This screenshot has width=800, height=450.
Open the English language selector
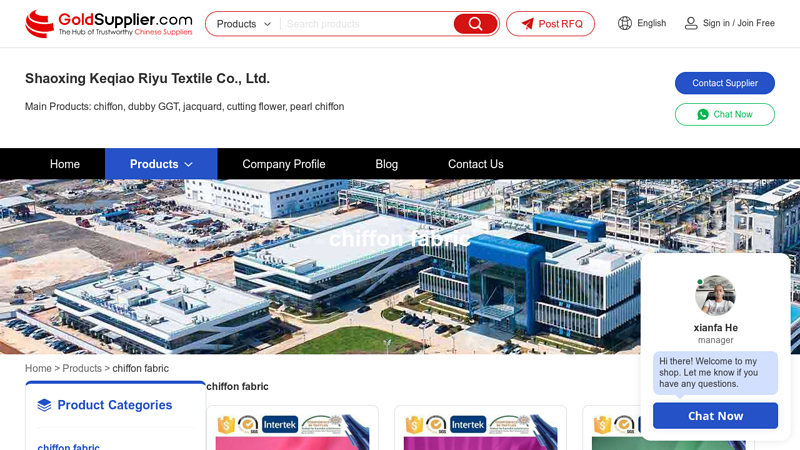tap(651, 23)
